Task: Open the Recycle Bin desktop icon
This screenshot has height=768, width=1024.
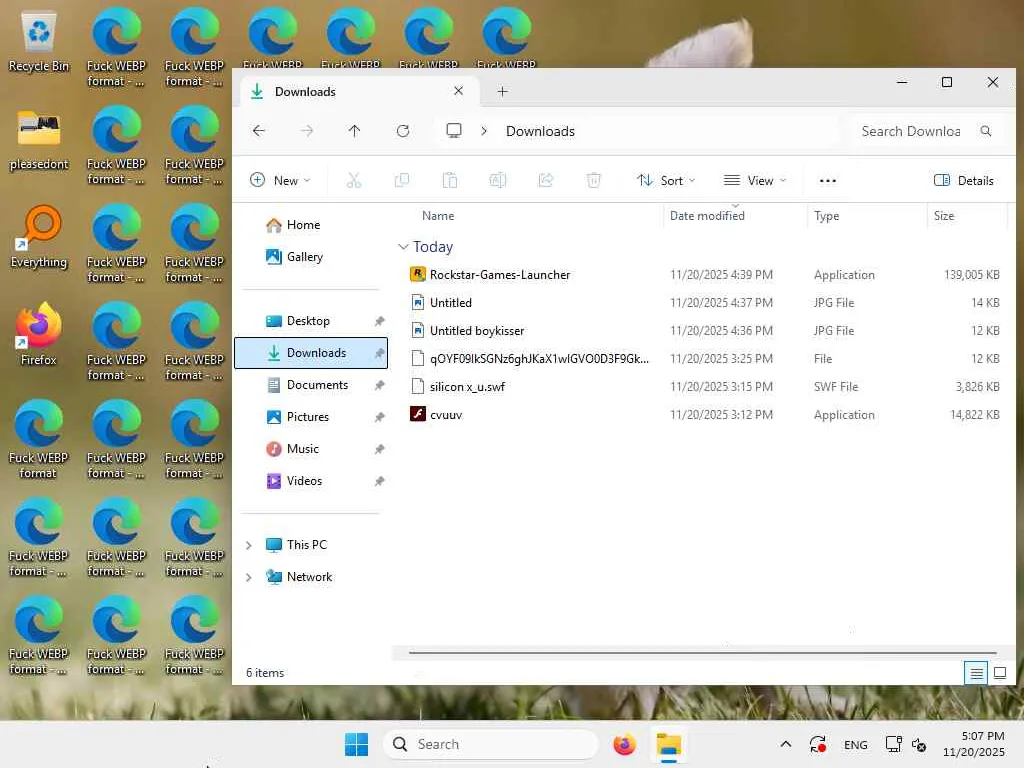Action: (39, 42)
